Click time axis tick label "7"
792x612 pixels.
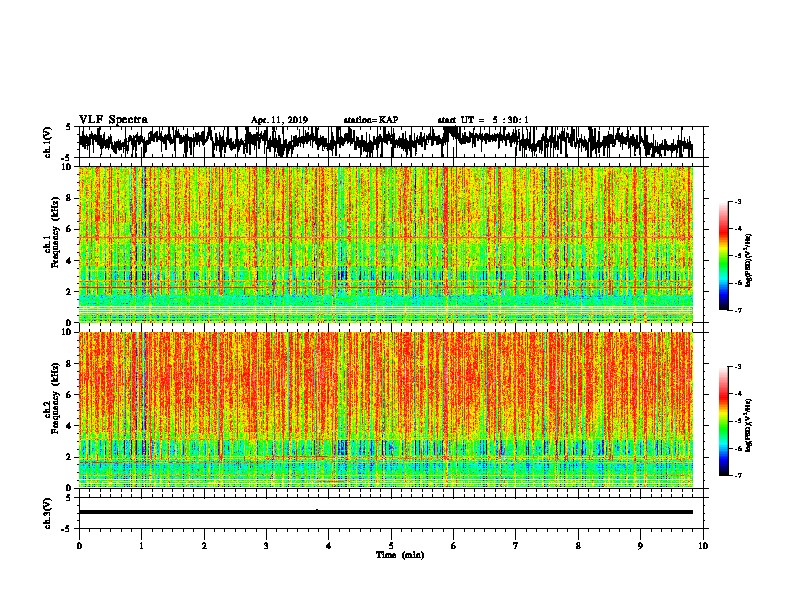pos(516,546)
